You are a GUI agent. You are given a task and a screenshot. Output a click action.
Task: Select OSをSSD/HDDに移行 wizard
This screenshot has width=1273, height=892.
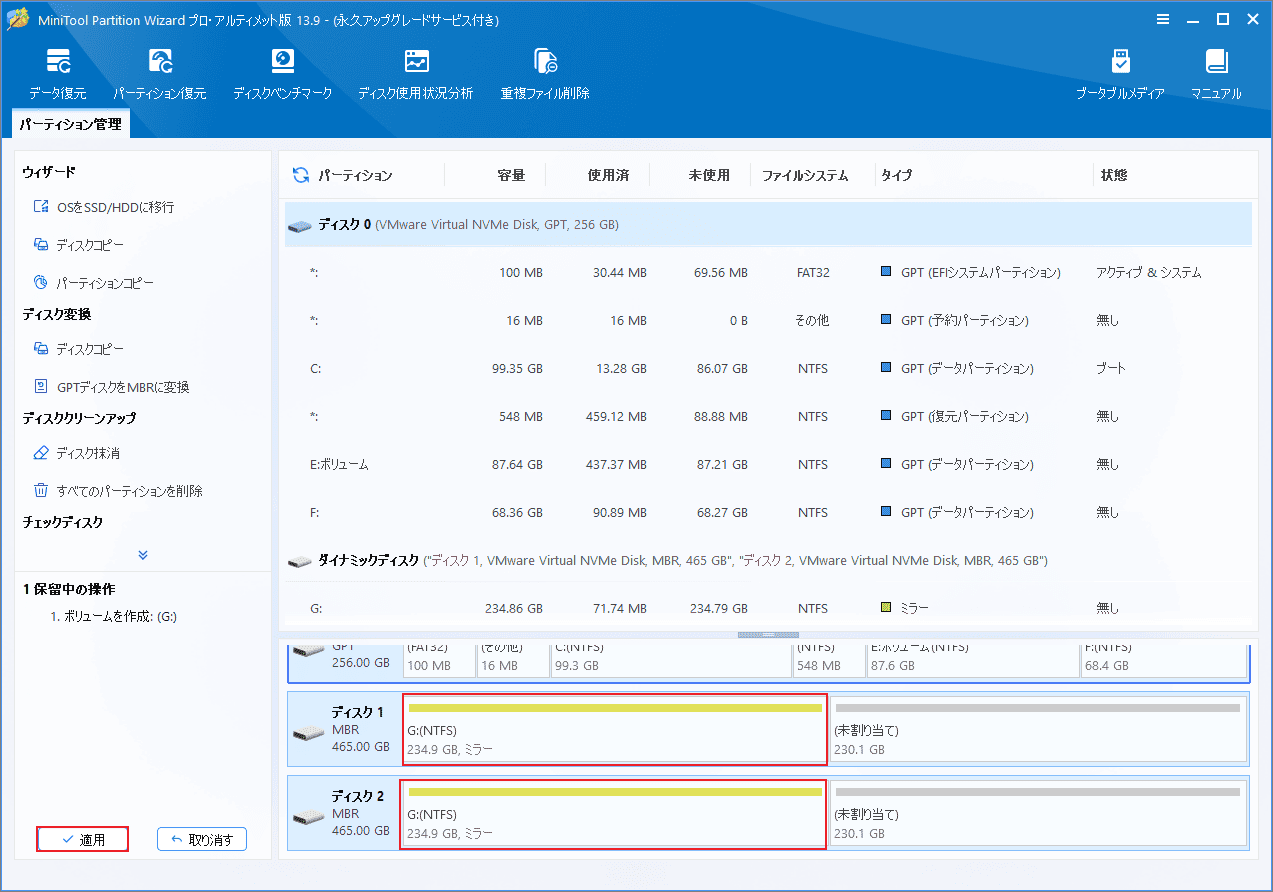(104, 207)
